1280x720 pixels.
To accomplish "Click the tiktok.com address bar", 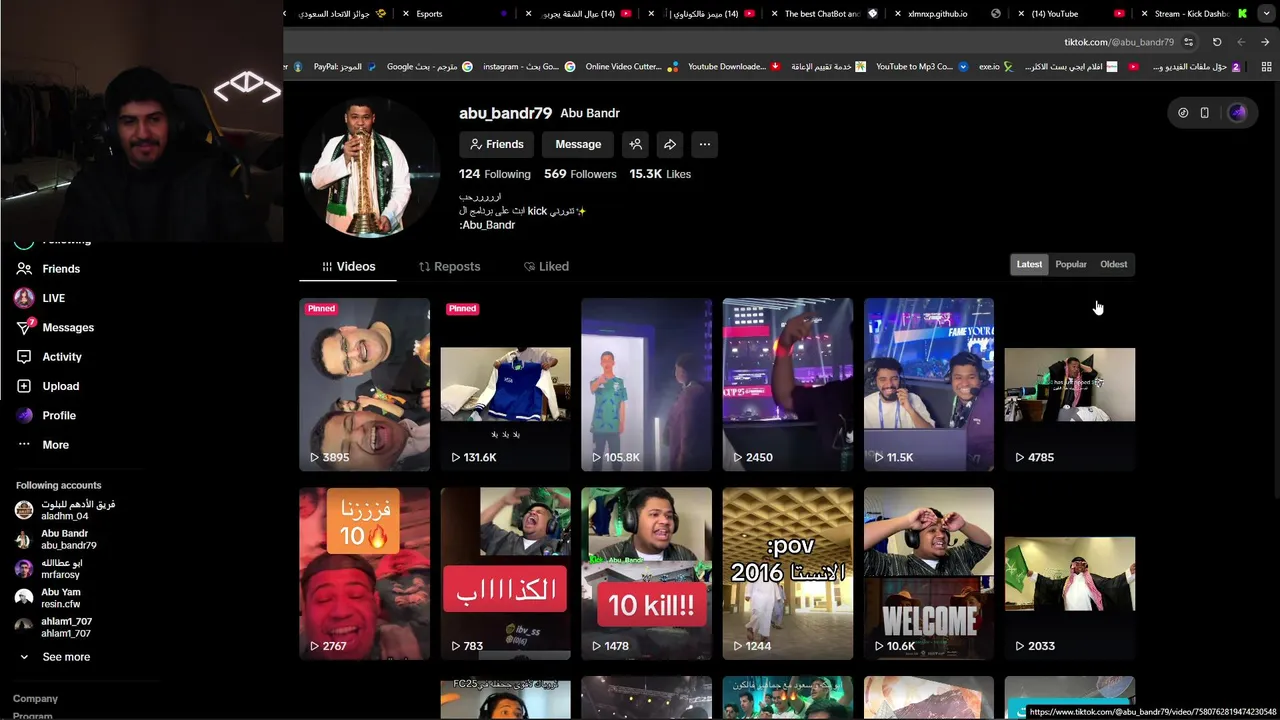I will coord(1118,42).
